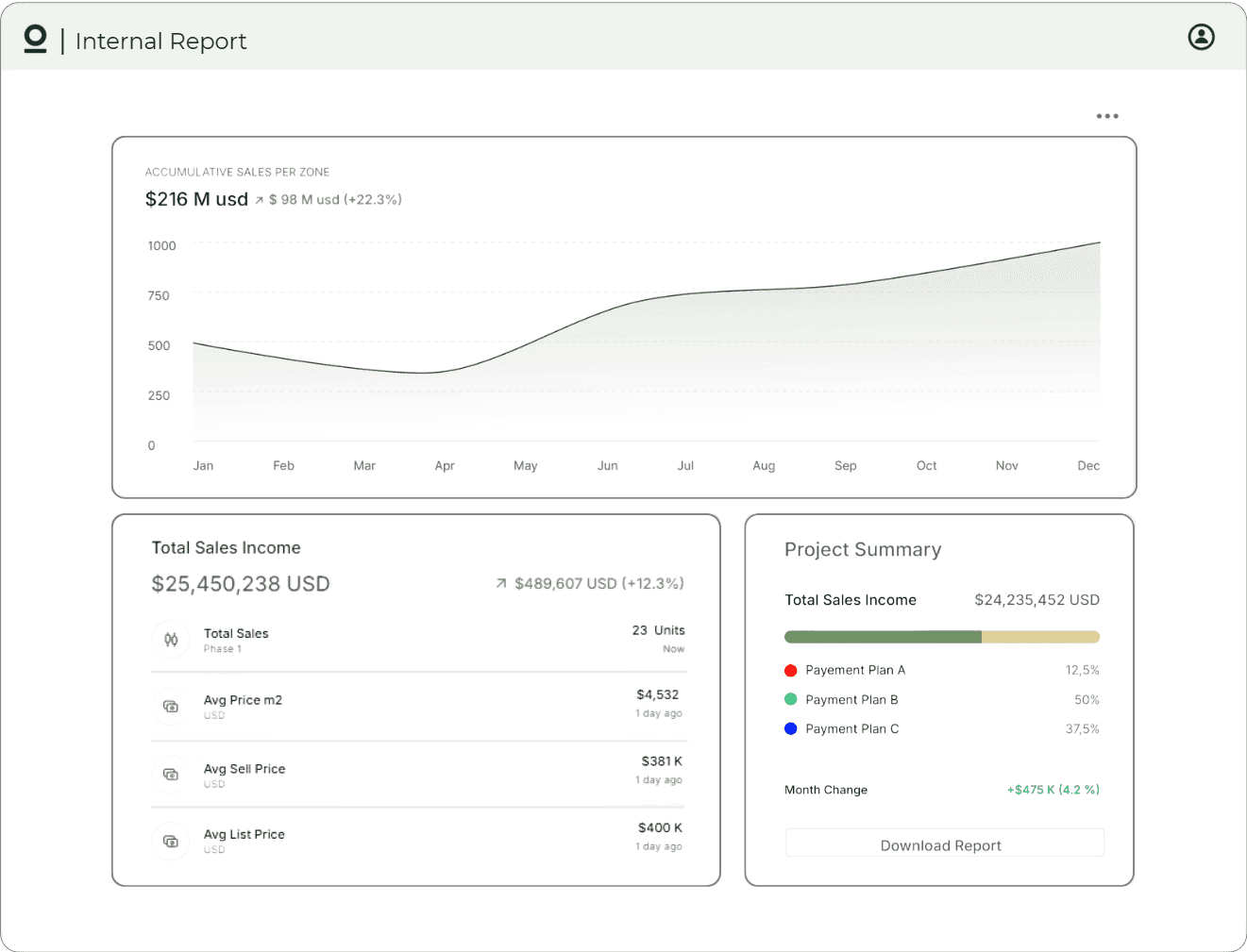Click the $489,607 USD (+12.3%) change

point(599,584)
